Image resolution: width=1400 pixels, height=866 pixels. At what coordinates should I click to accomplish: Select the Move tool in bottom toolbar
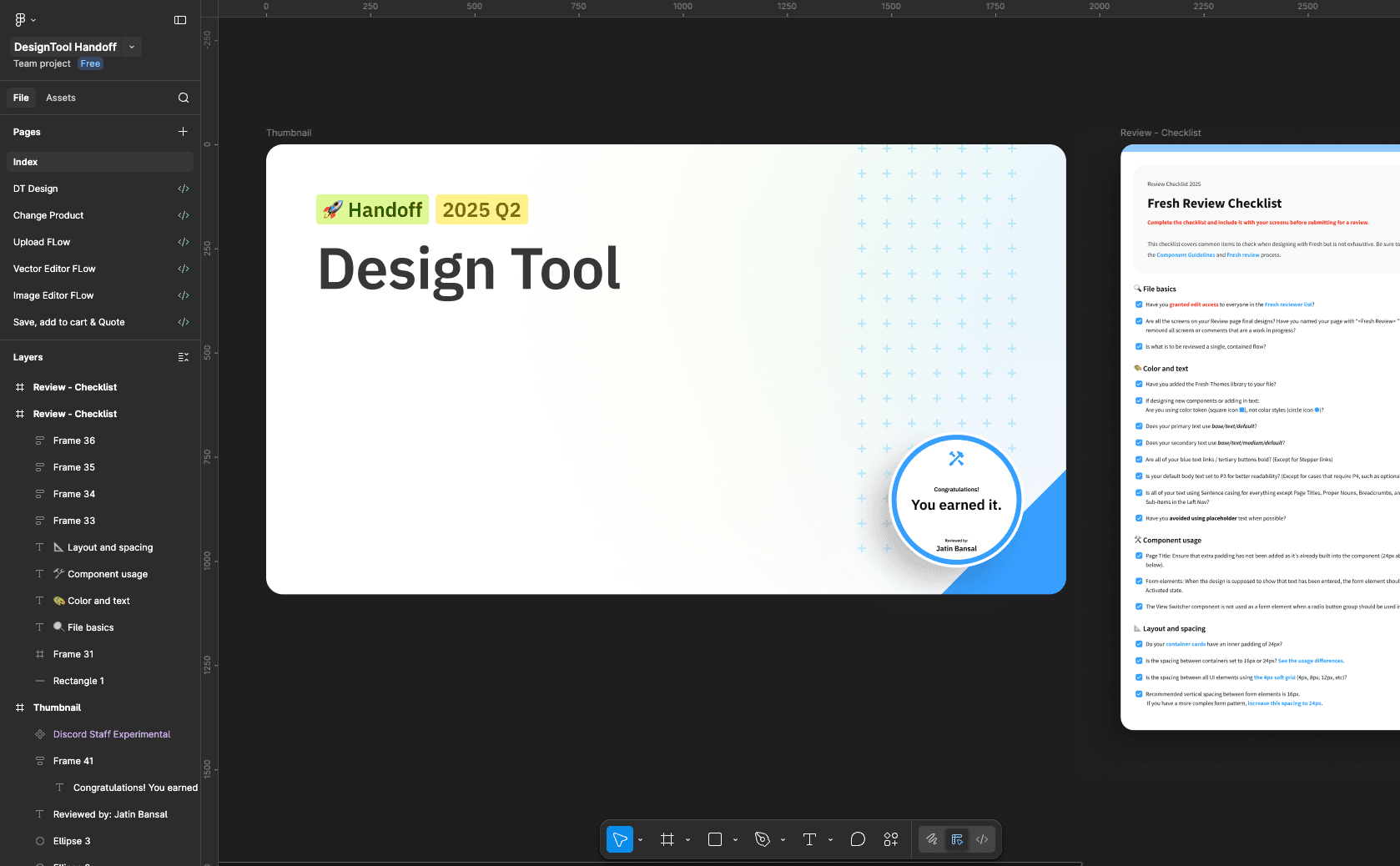[x=620, y=839]
